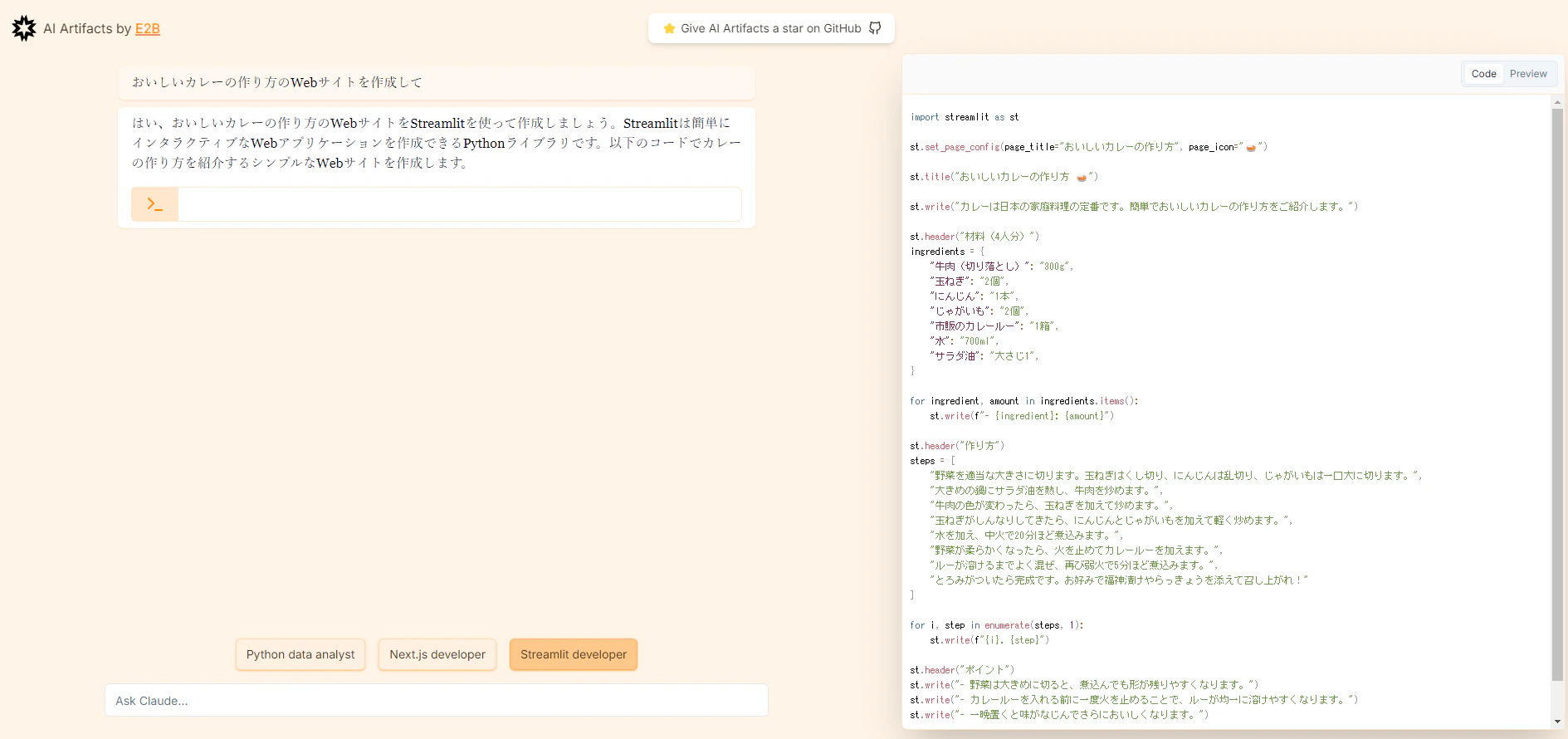Screen dimensions: 1568x739
Task: Open the E2B link in header
Action: [x=148, y=28]
